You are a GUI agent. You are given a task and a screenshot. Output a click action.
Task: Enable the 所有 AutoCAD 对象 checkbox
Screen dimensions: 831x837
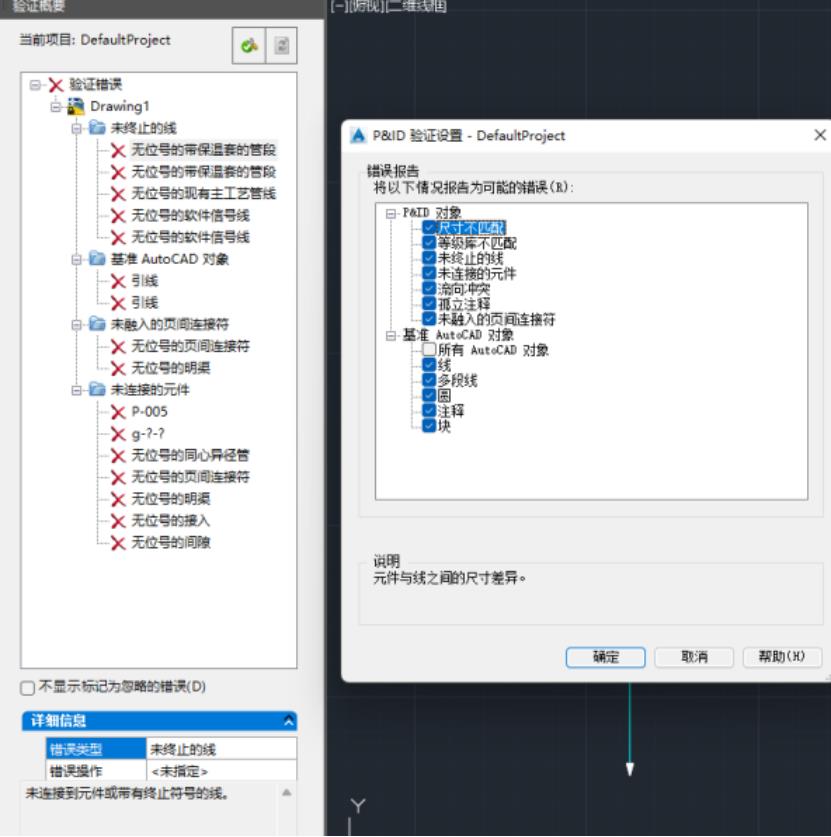pos(429,351)
